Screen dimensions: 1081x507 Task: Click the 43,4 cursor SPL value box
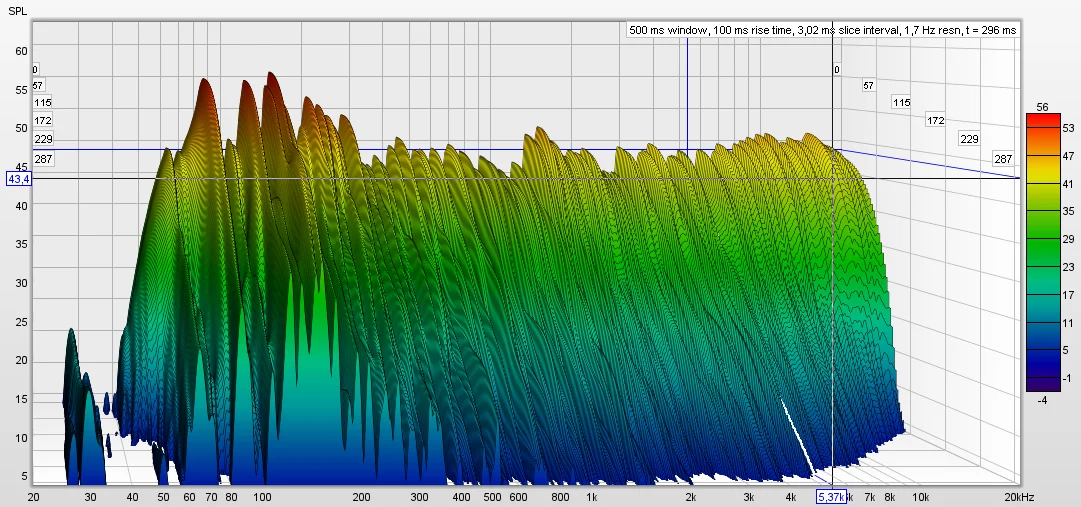coord(19,179)
